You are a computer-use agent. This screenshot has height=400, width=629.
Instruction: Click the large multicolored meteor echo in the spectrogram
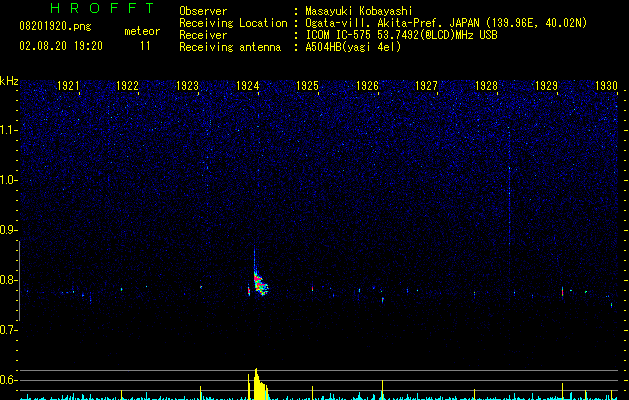click(260, 283)
